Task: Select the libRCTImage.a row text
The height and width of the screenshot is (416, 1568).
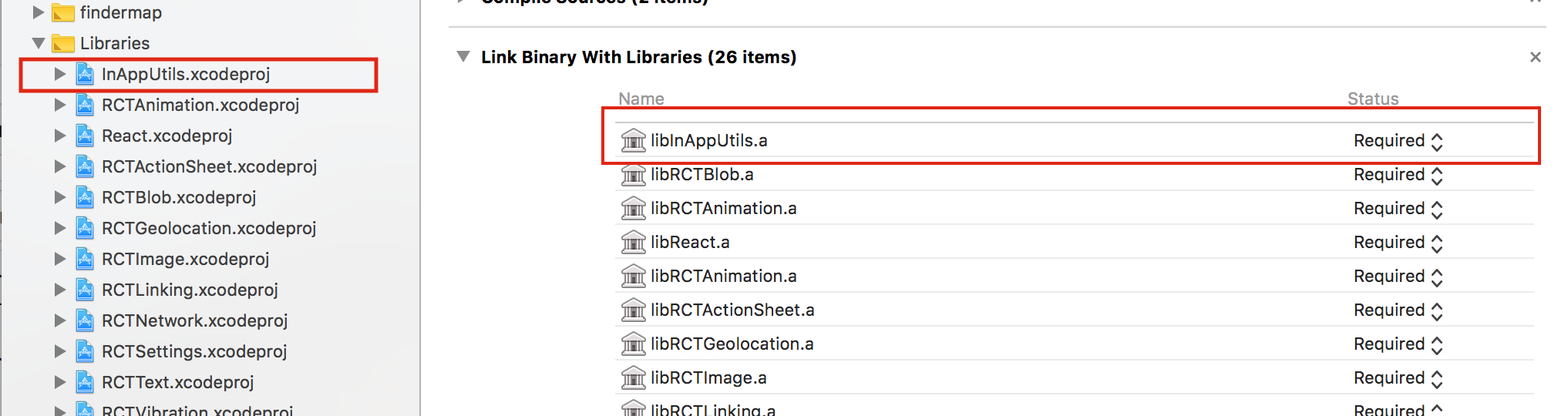Action: tap(708, 378)
